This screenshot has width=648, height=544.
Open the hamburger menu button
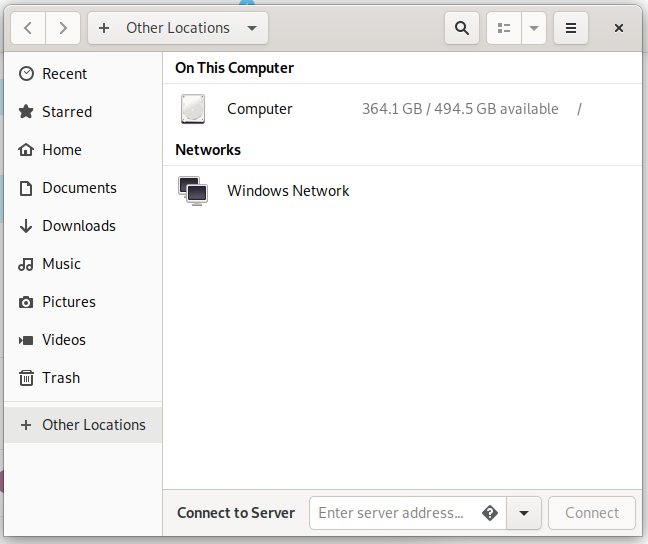click(571, 28)
